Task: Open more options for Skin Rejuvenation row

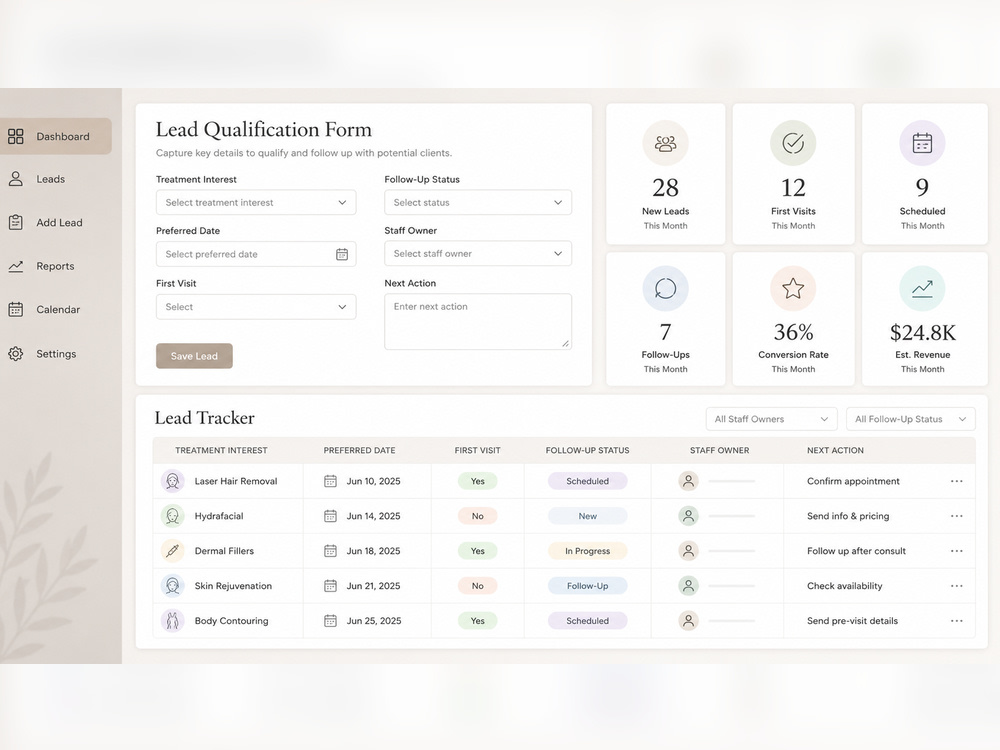Action: 956,585
